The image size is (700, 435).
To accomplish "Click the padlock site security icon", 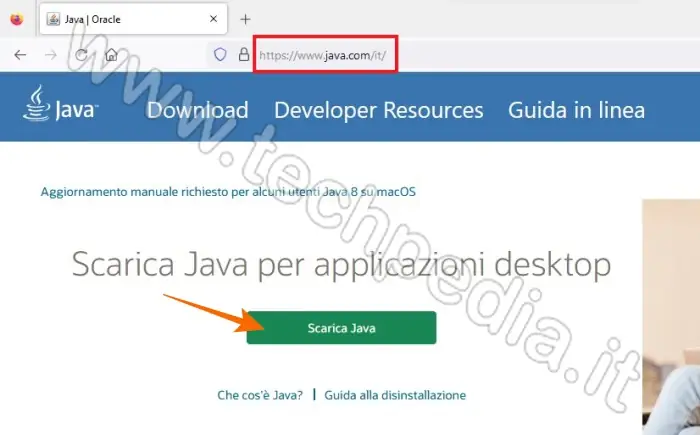I will coord(244,54).
